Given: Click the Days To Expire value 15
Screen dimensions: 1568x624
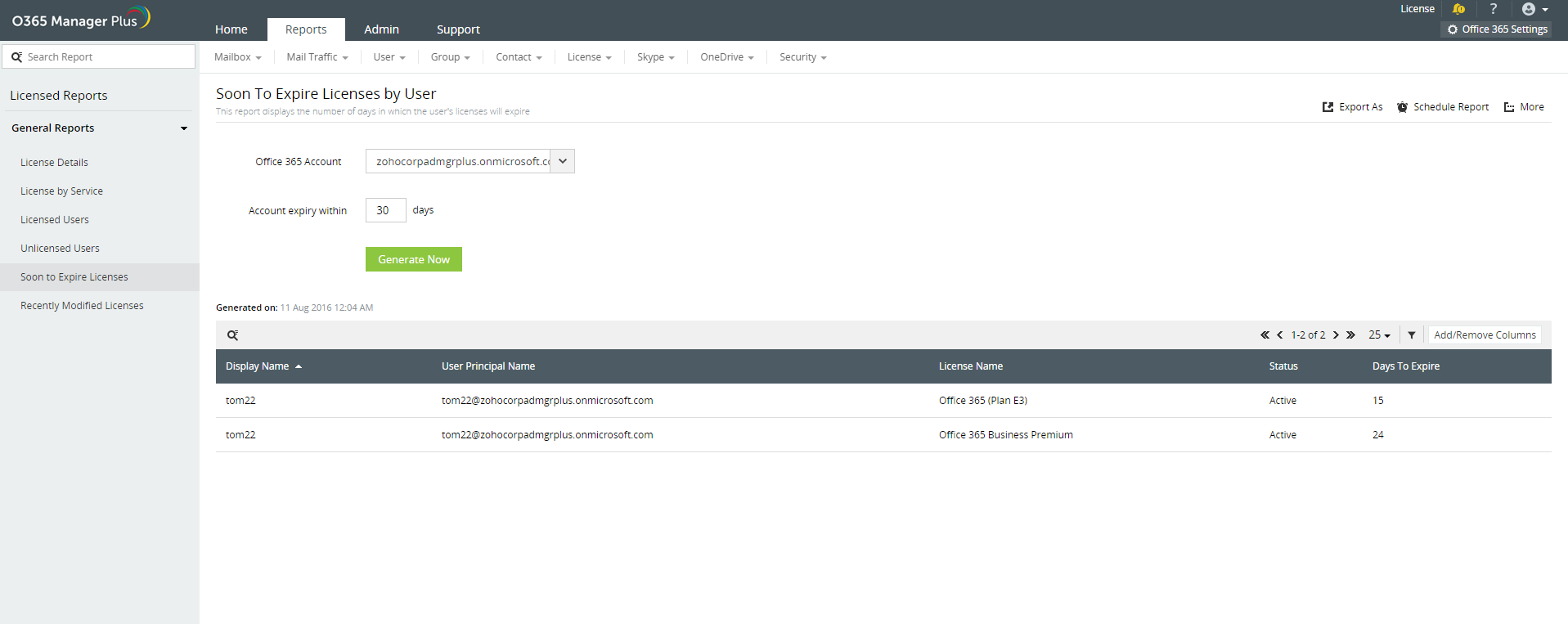Looking at the screenshot, I should (1378, 401).
